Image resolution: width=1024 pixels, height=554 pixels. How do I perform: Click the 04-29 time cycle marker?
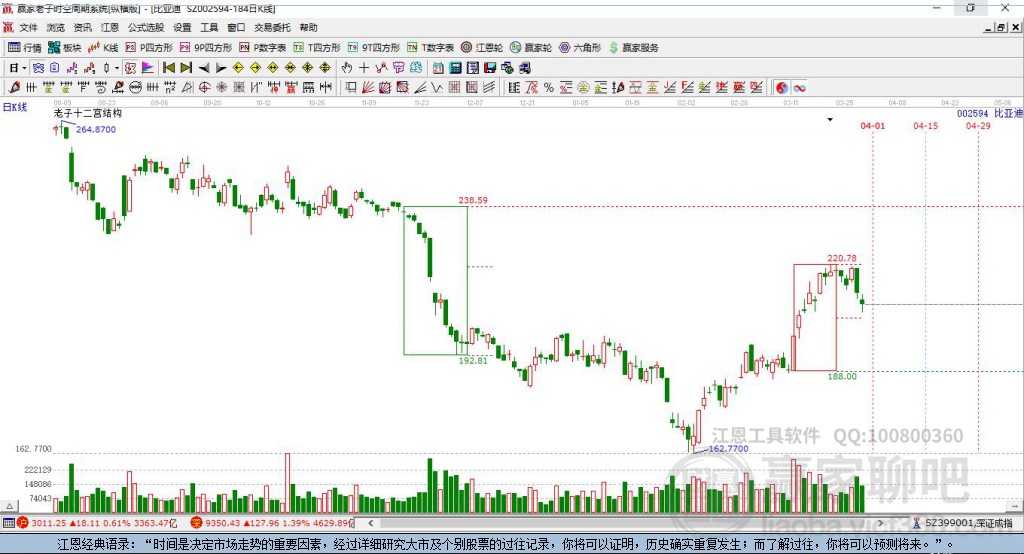pyautogui.click(x=978, y=125)
